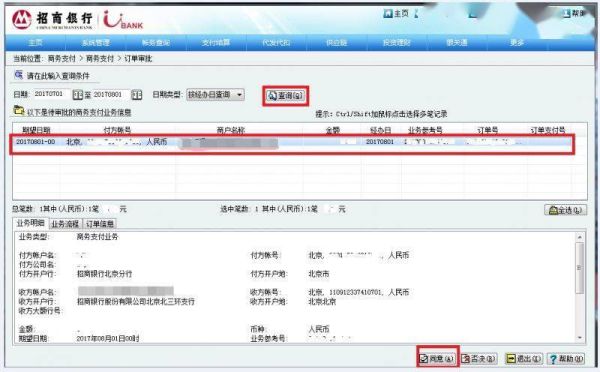Screen dimensions: 600x372
Task: Sort by the 金额 column header
Action: tap(333, 130)
